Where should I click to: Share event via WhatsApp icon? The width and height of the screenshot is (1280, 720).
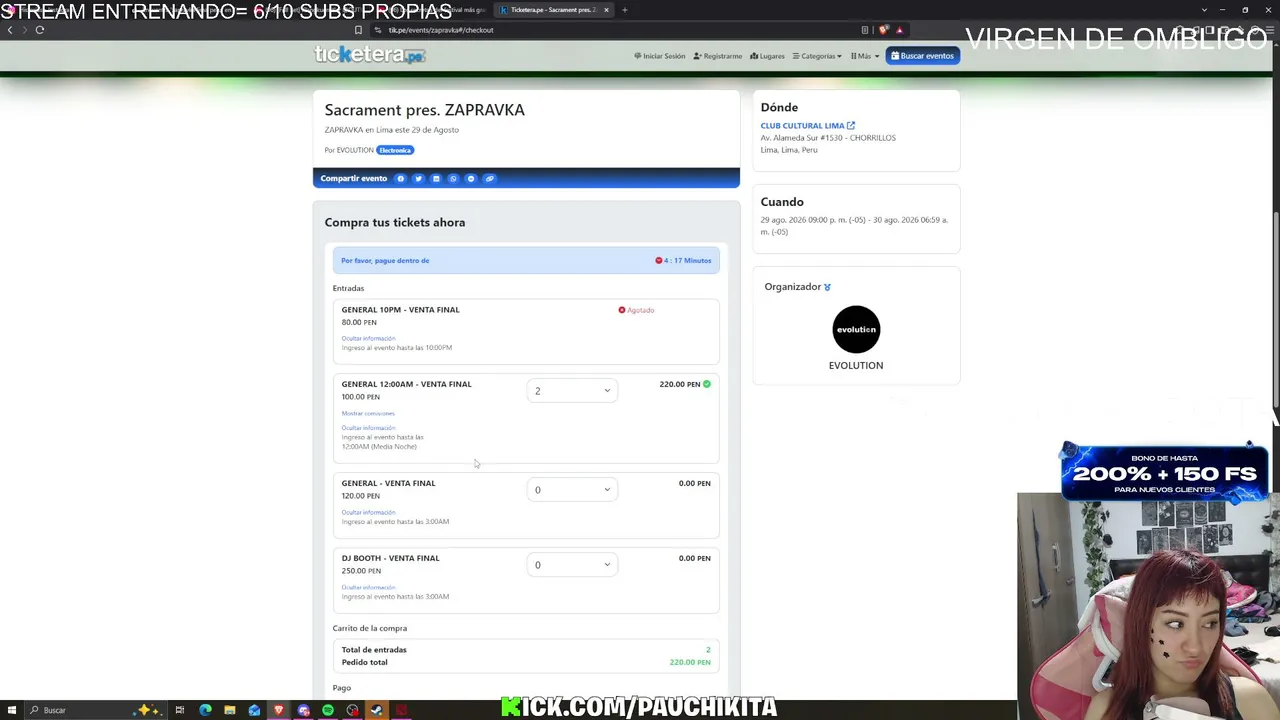[x=453, y=179]
